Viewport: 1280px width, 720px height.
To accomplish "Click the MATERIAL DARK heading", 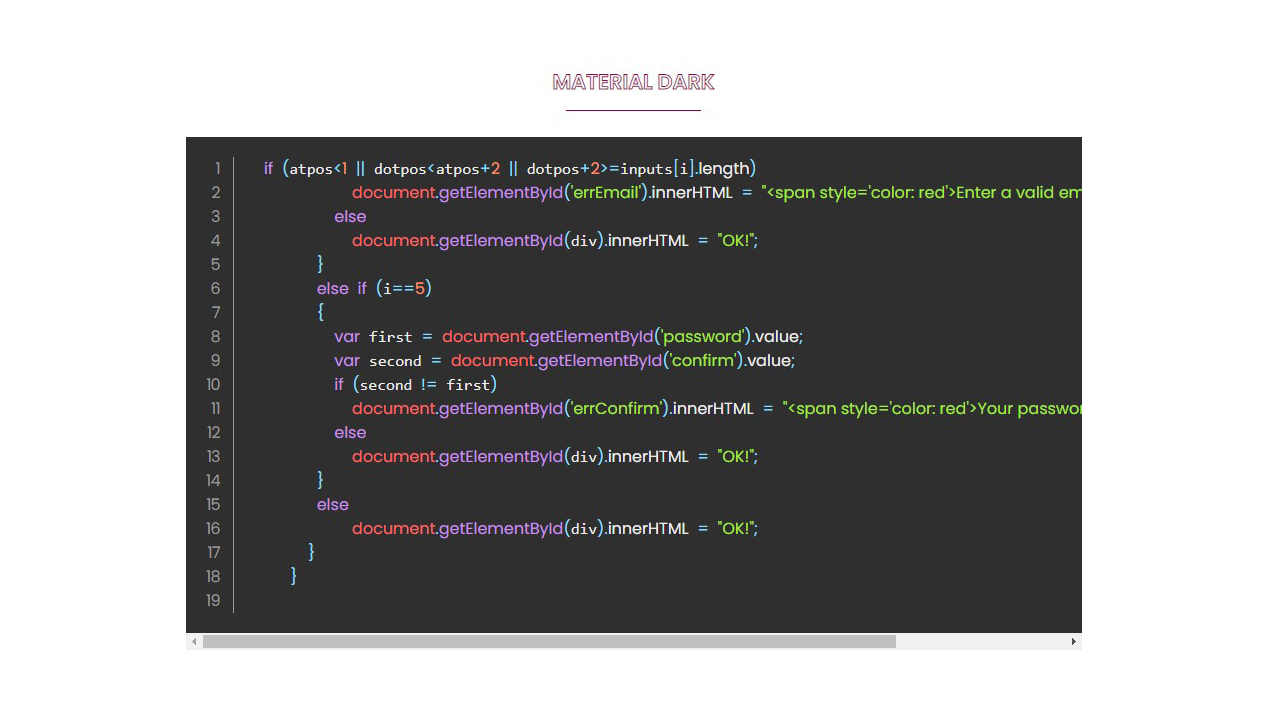I will click(633, 82).
